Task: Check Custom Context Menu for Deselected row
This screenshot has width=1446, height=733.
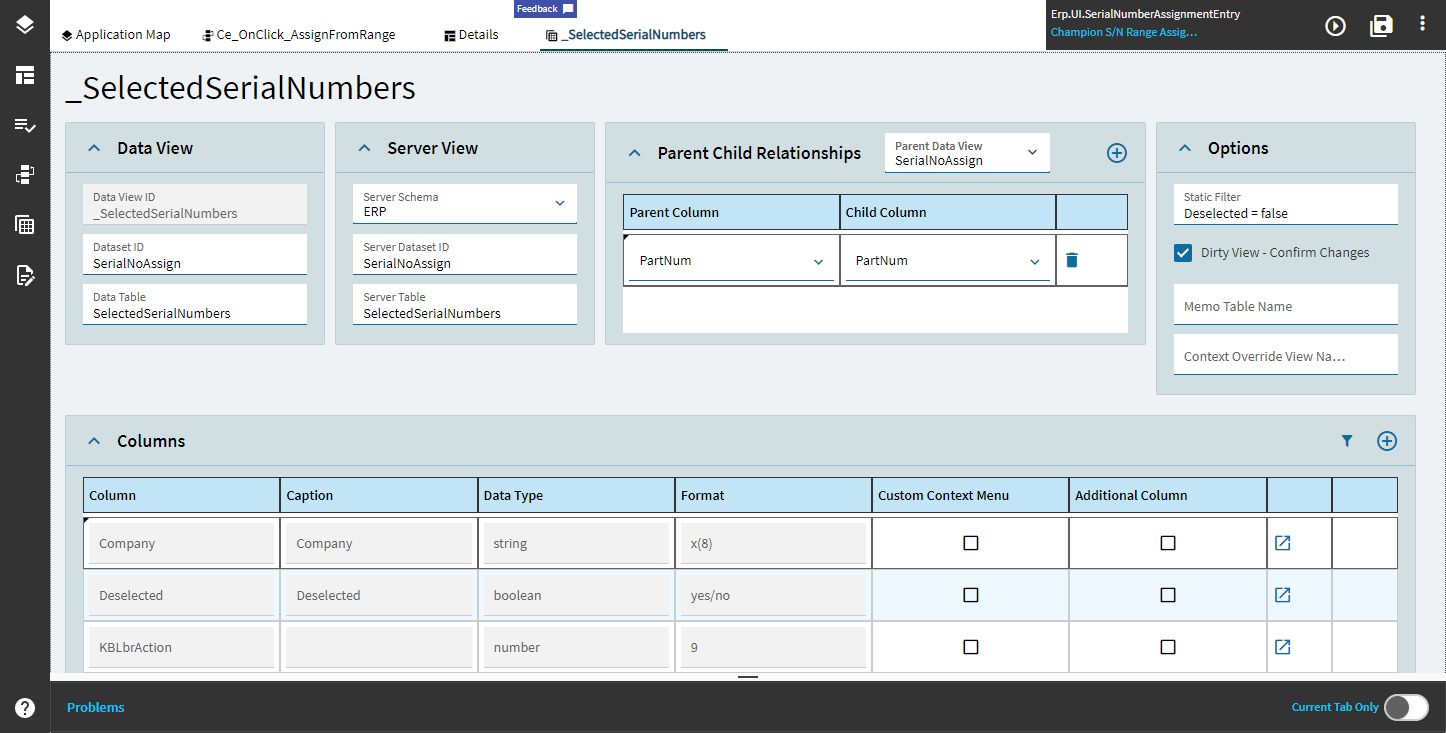Action: [970, 595]
